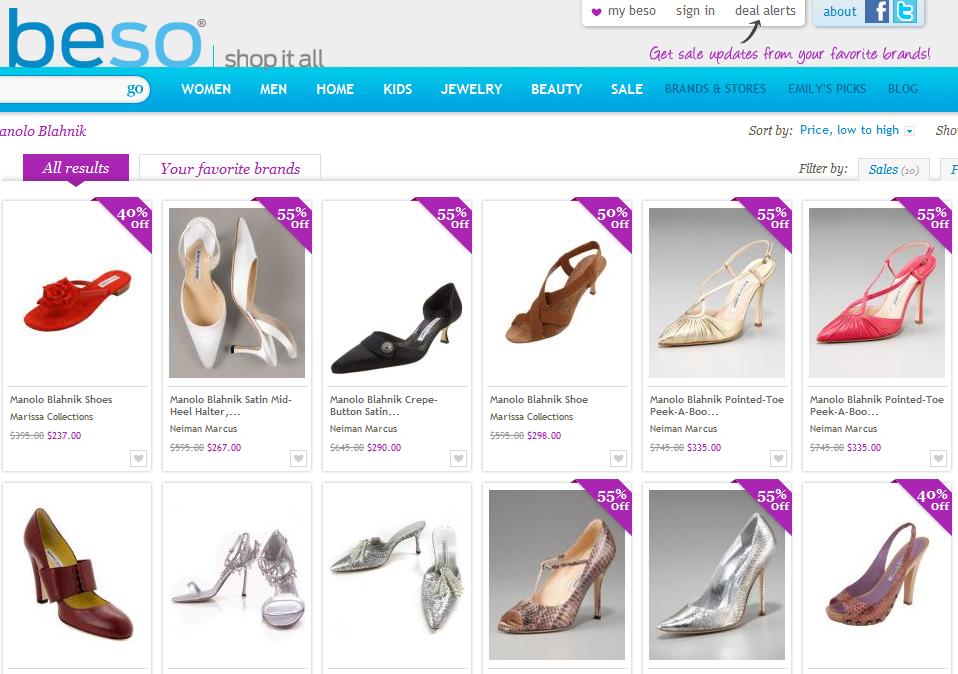Open the JEWELRY category

472,89
